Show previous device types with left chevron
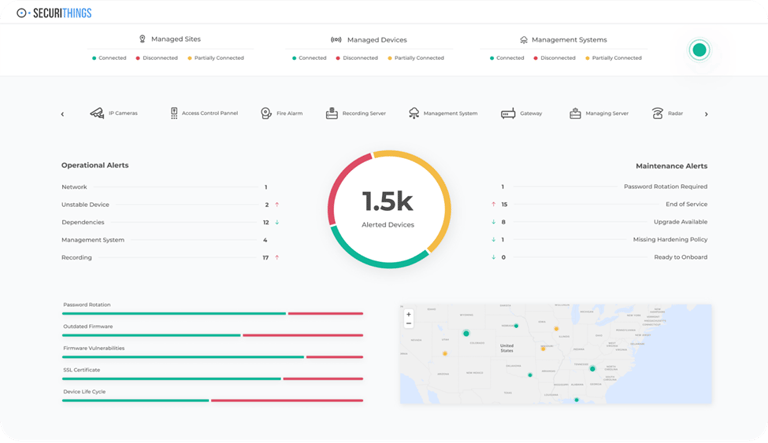This screenshot has height=443, width=768. (x=62, y=114)
